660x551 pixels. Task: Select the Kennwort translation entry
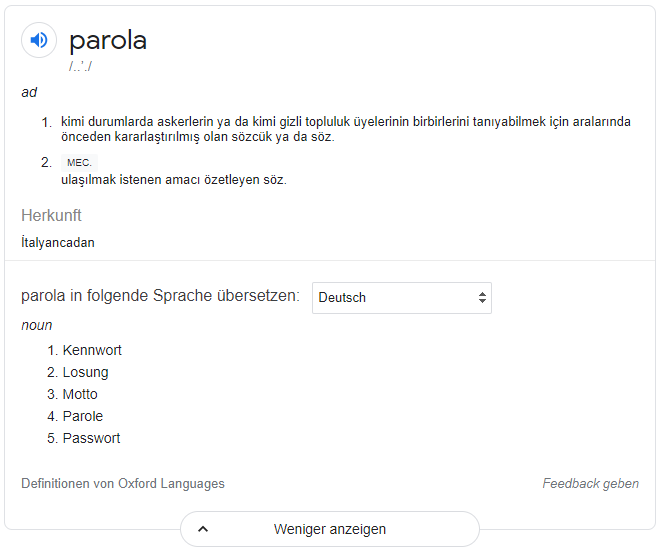[x=92, y=350]
